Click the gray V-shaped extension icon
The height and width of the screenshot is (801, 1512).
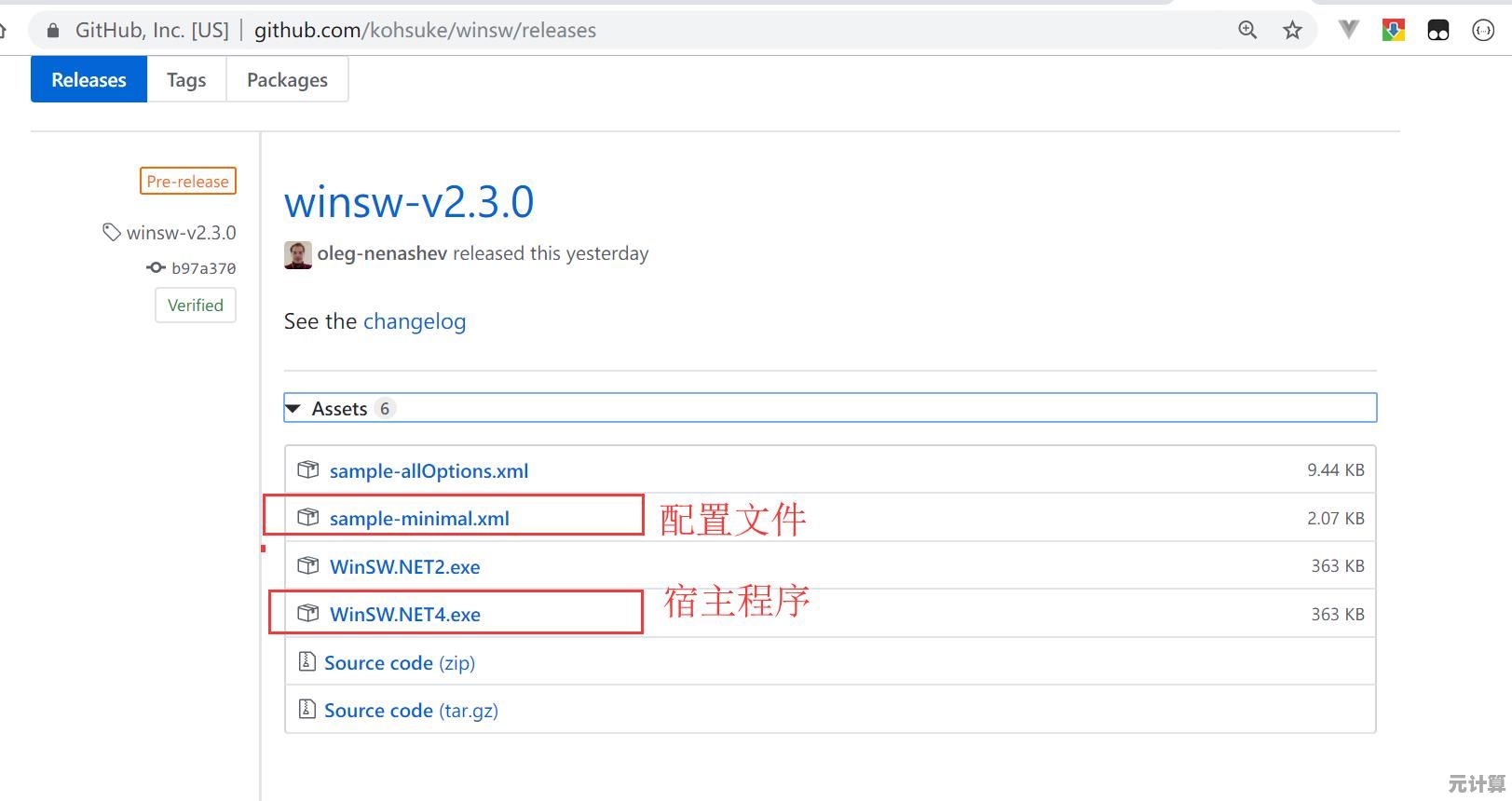1347,30
